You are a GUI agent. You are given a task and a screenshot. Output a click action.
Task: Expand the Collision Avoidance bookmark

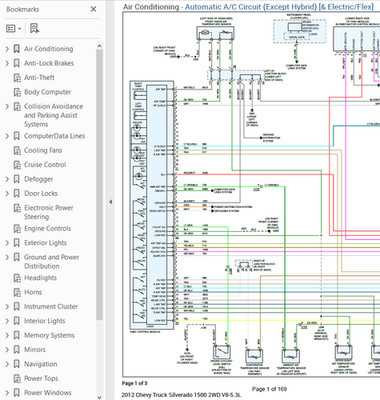tap(7, 107)
